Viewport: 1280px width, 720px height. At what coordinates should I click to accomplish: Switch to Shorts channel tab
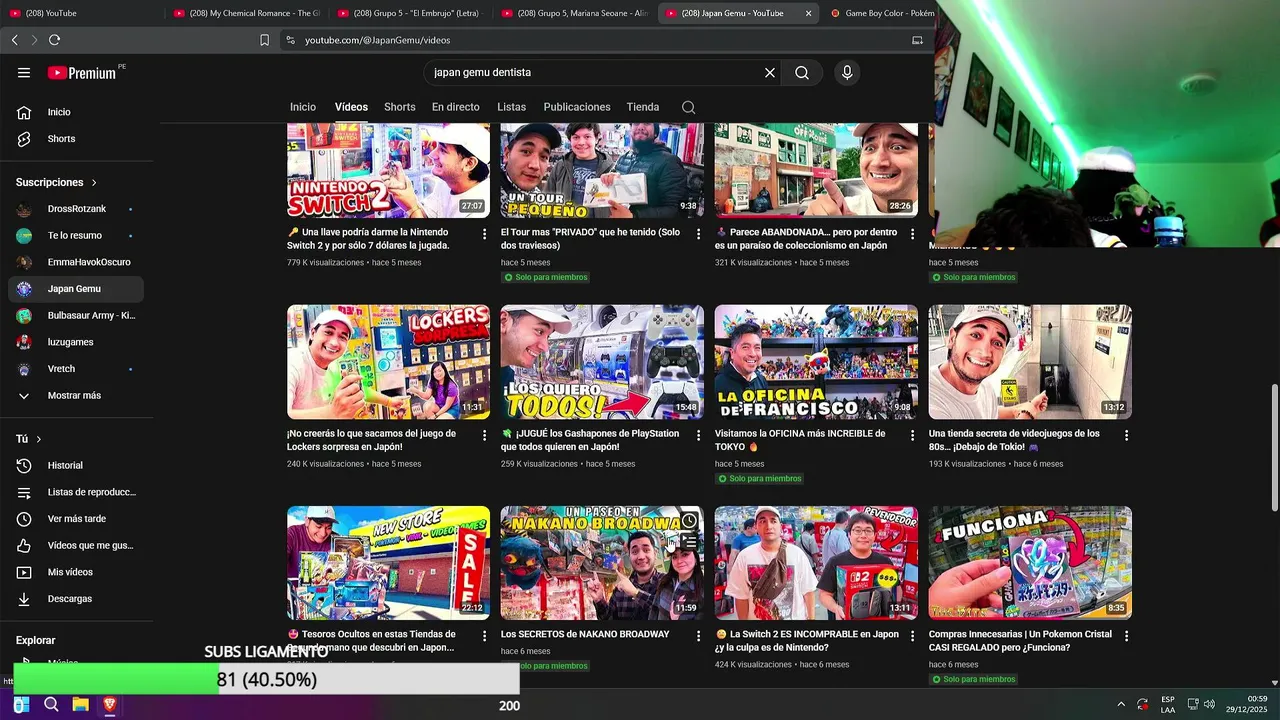tap(400, 107)
